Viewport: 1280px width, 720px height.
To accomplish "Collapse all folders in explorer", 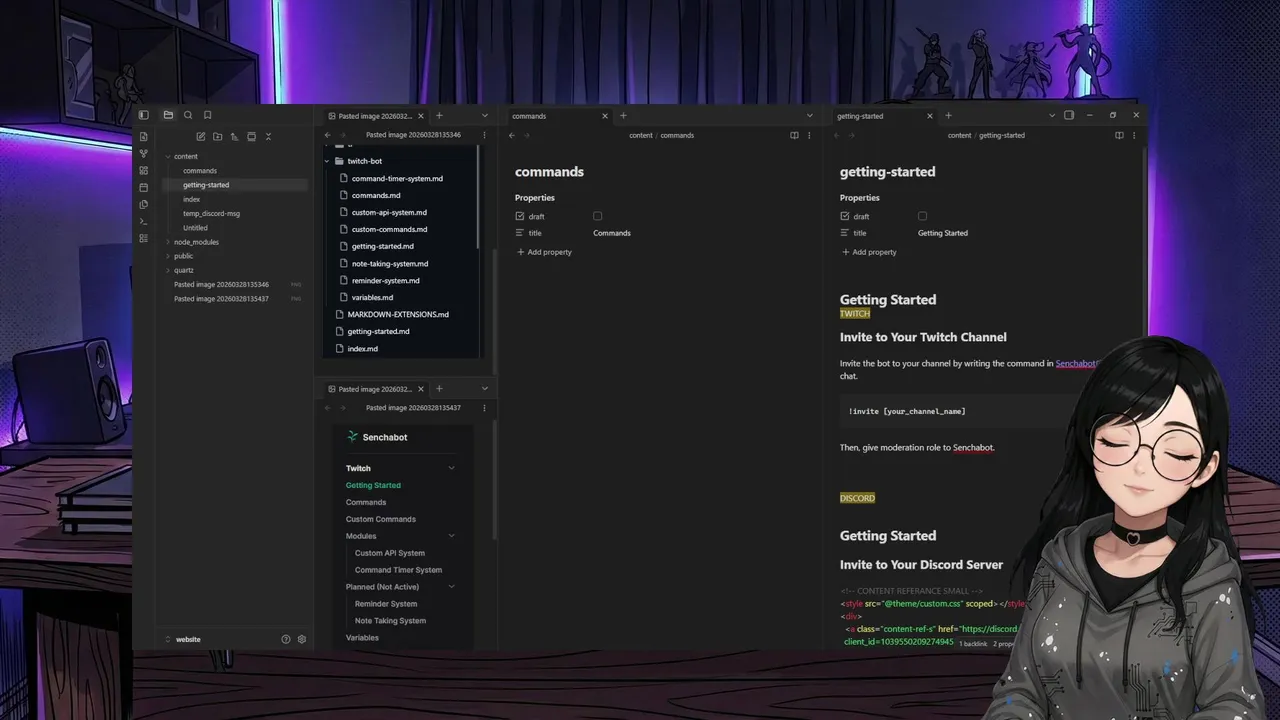I will [x=268, y=136].
